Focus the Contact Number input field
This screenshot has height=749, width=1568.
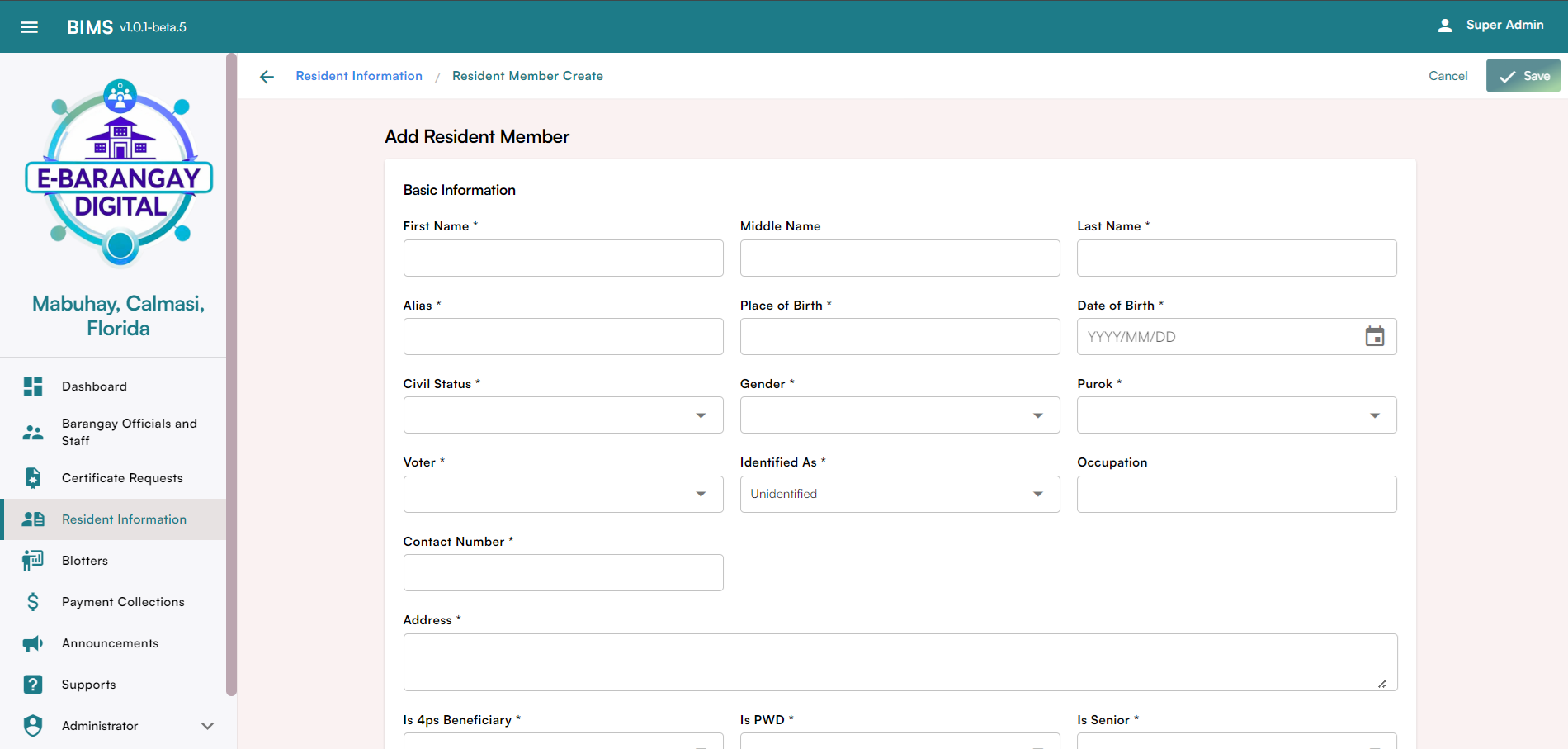coord(563,572)
